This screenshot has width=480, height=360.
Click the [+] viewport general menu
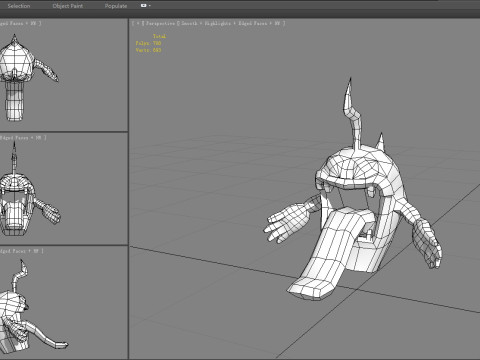coord(138,23)
